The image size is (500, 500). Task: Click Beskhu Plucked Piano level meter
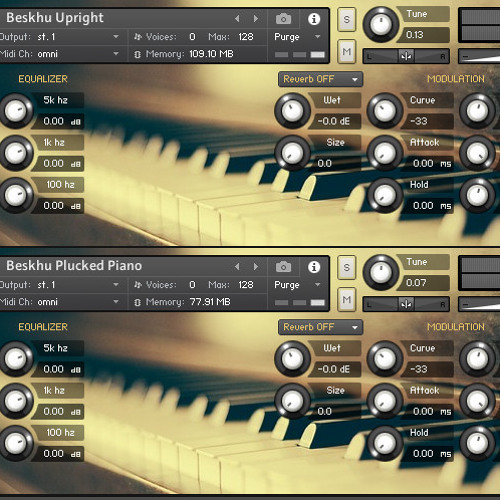[479, 273]
